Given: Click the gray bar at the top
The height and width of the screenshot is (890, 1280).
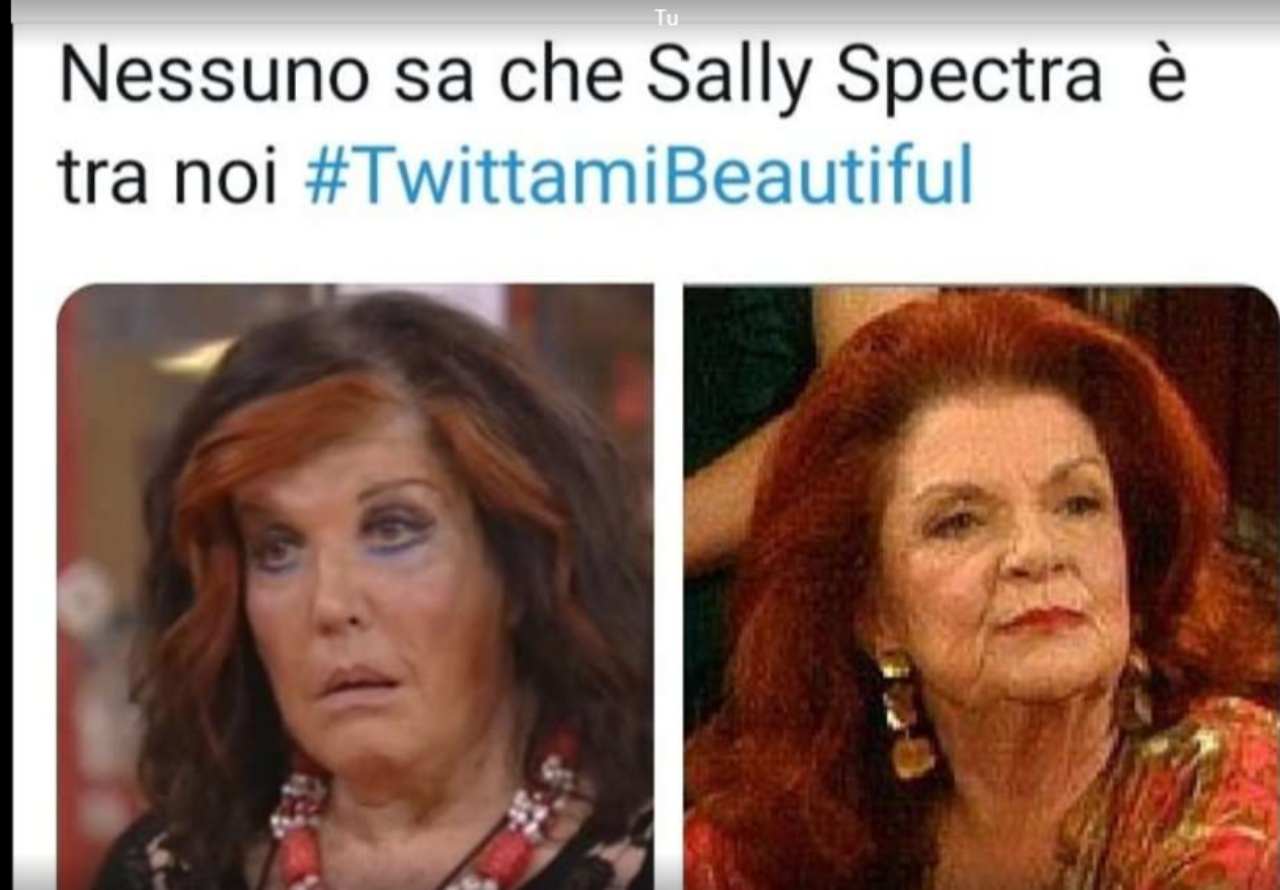Looking at the screenshot, I should tap(640, 12).
